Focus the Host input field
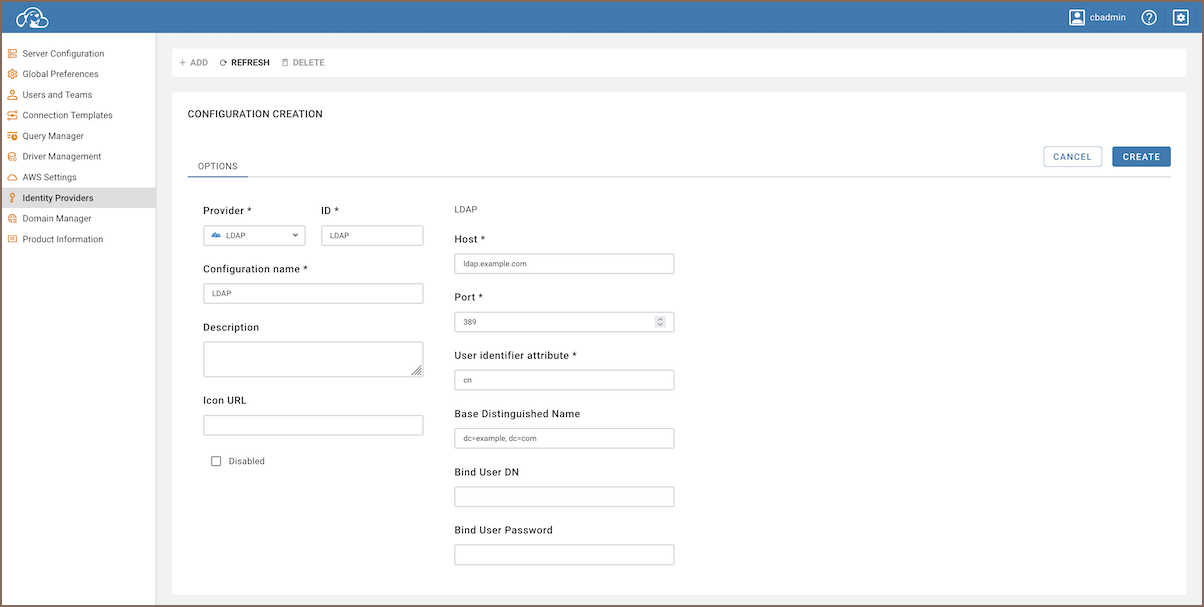This screenshot has height=607, width=1204. point(564,264)
